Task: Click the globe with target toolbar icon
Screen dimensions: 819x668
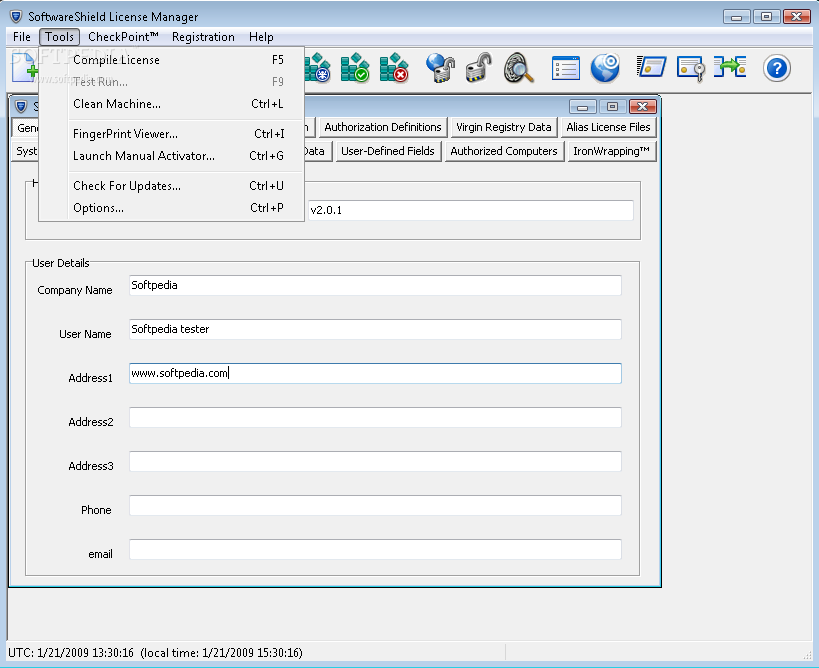Action: coord(605,68)
